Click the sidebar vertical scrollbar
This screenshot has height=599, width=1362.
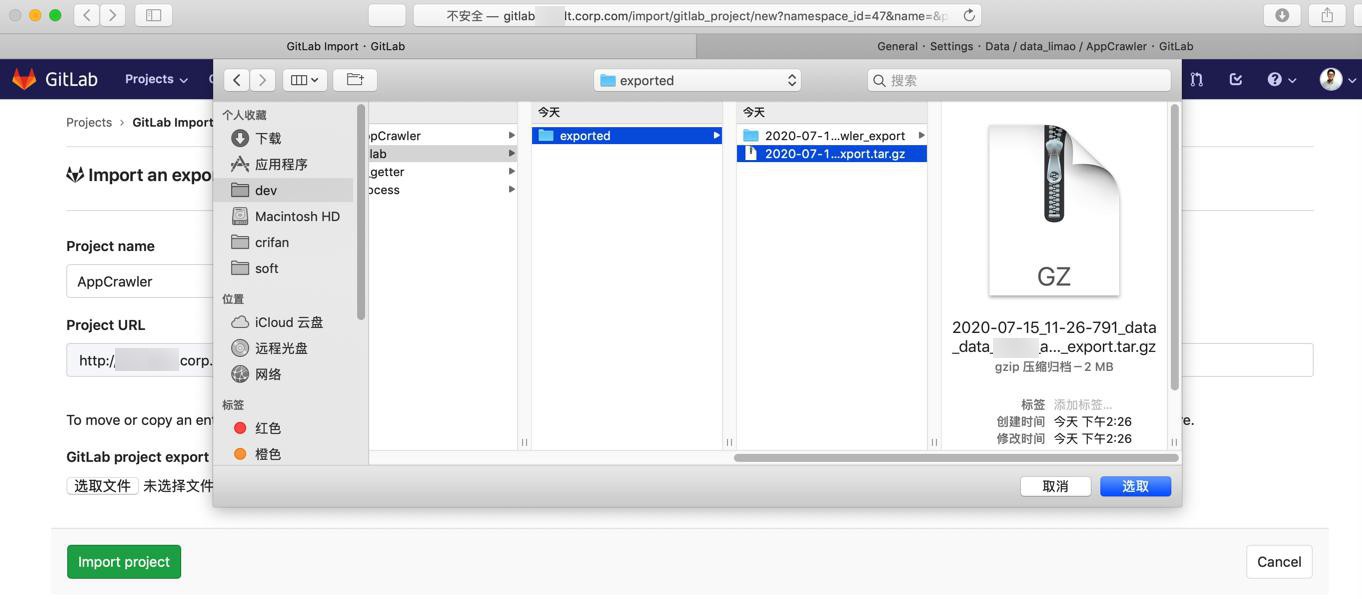pyautogui.click(x=361, y=212)
